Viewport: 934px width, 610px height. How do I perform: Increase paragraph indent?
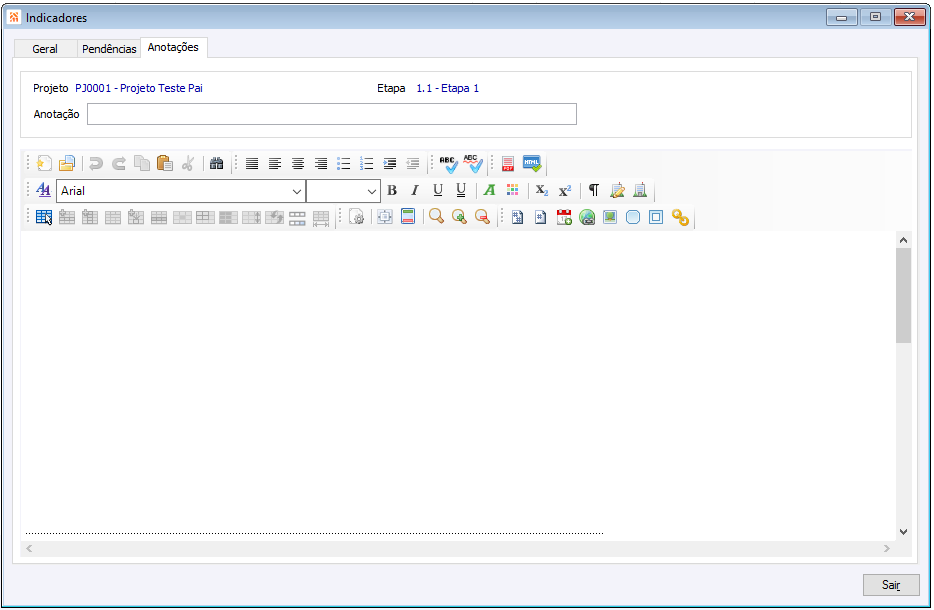click(x=390, y=163)
